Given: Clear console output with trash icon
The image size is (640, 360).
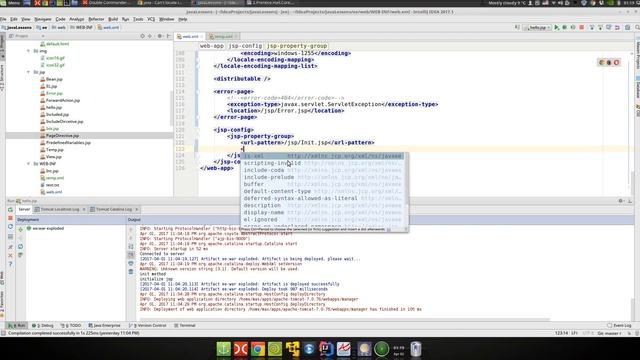Looking at the screenshot, I should click(x=131, y=271).
